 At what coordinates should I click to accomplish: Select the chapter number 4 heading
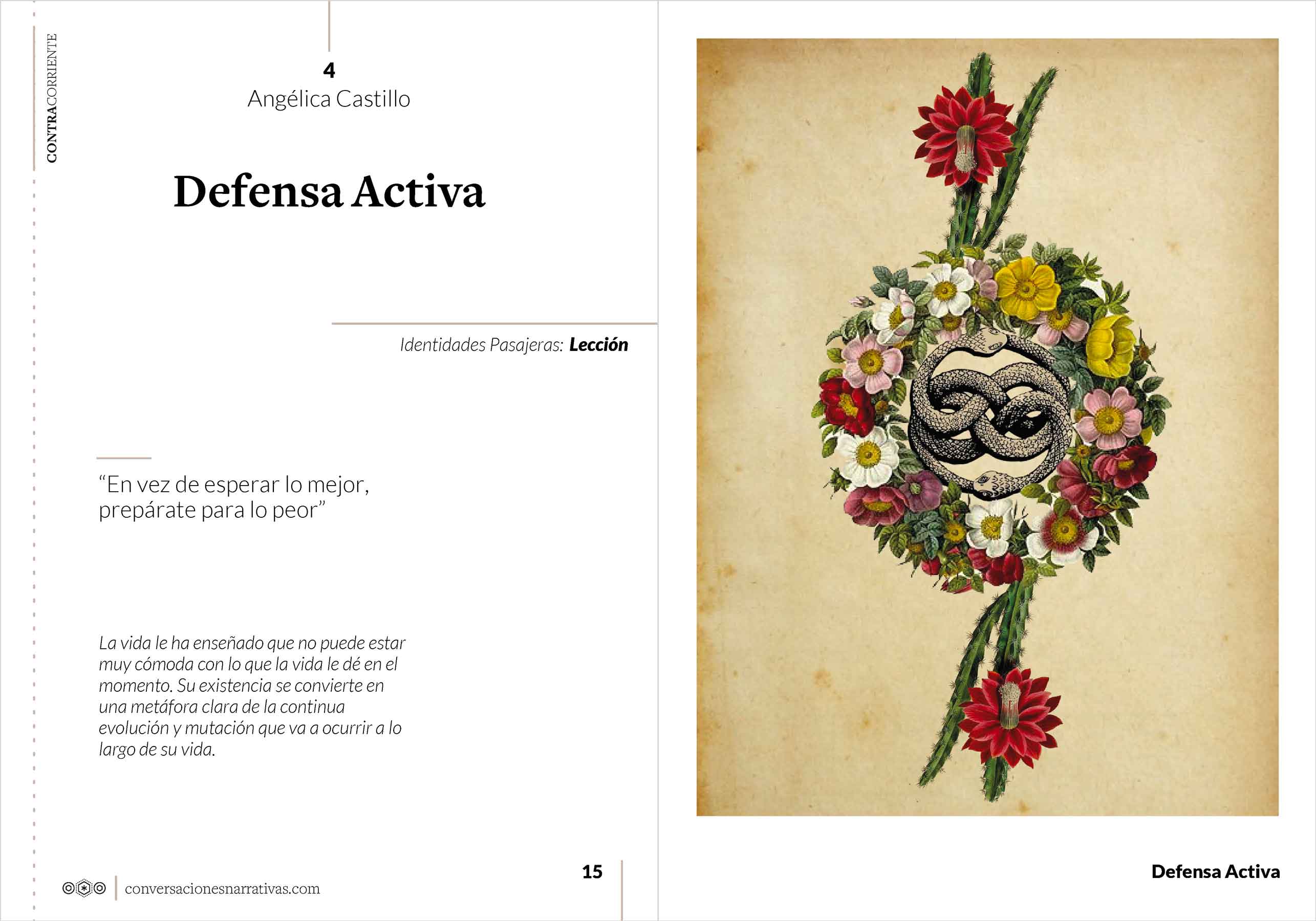click(x=329, y=70)
